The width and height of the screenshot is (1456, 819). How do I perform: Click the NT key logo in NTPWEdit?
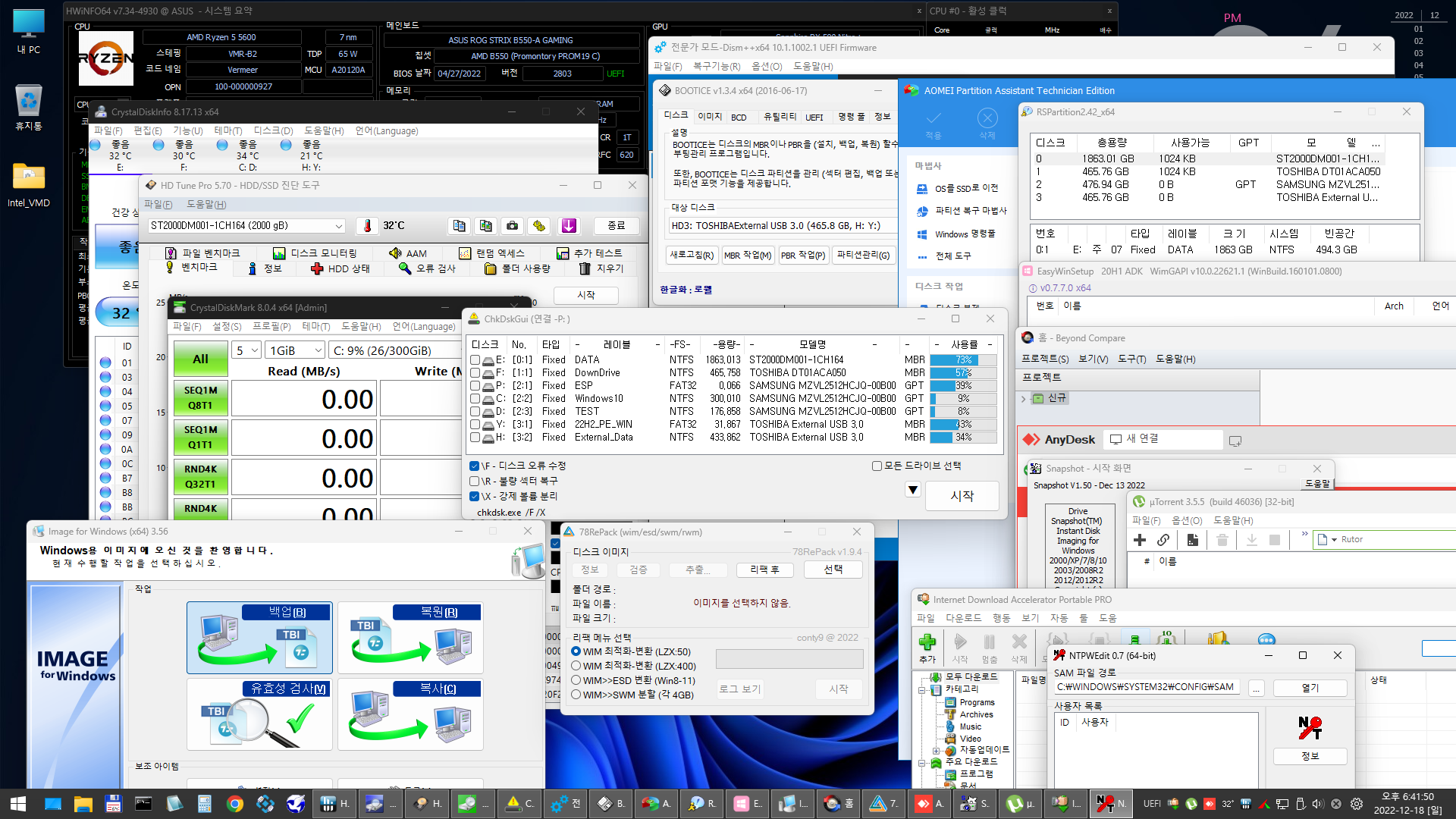1310,728
